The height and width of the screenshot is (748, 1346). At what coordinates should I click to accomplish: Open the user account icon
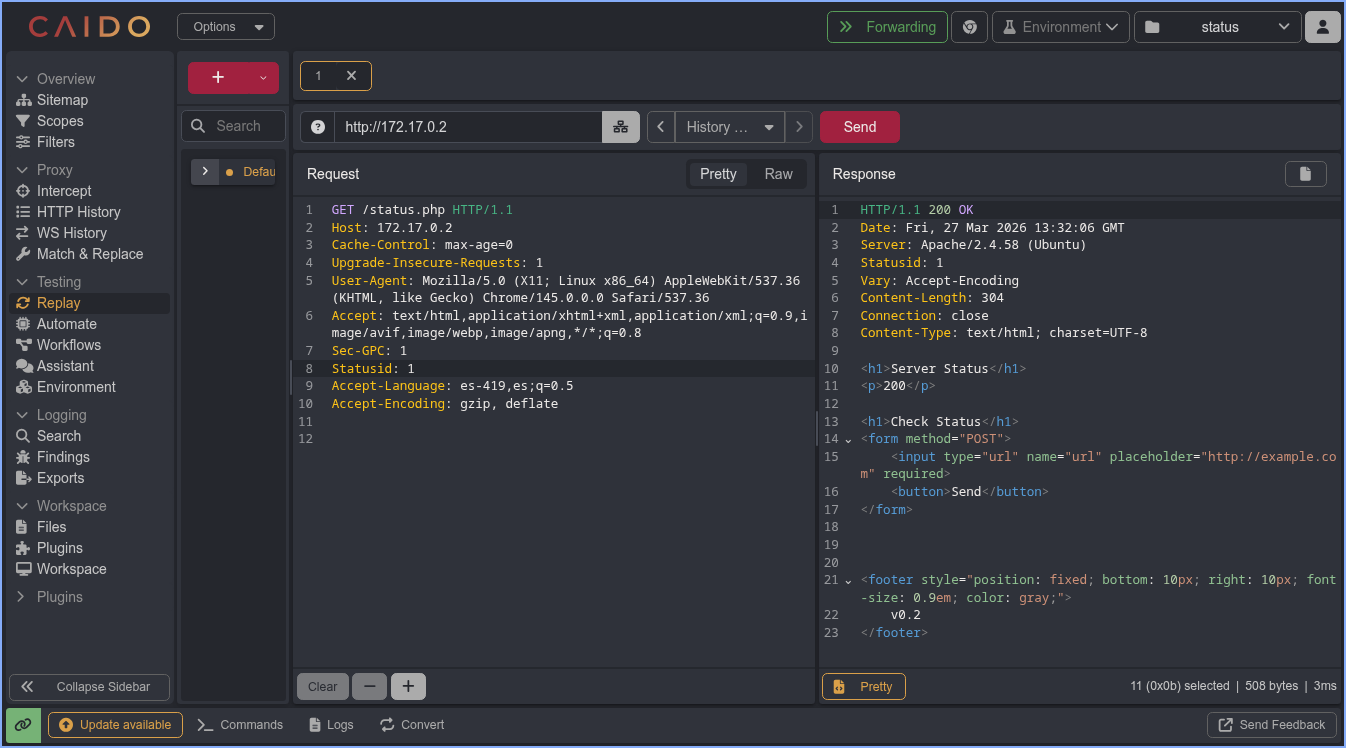click(x=1322, y=27)
